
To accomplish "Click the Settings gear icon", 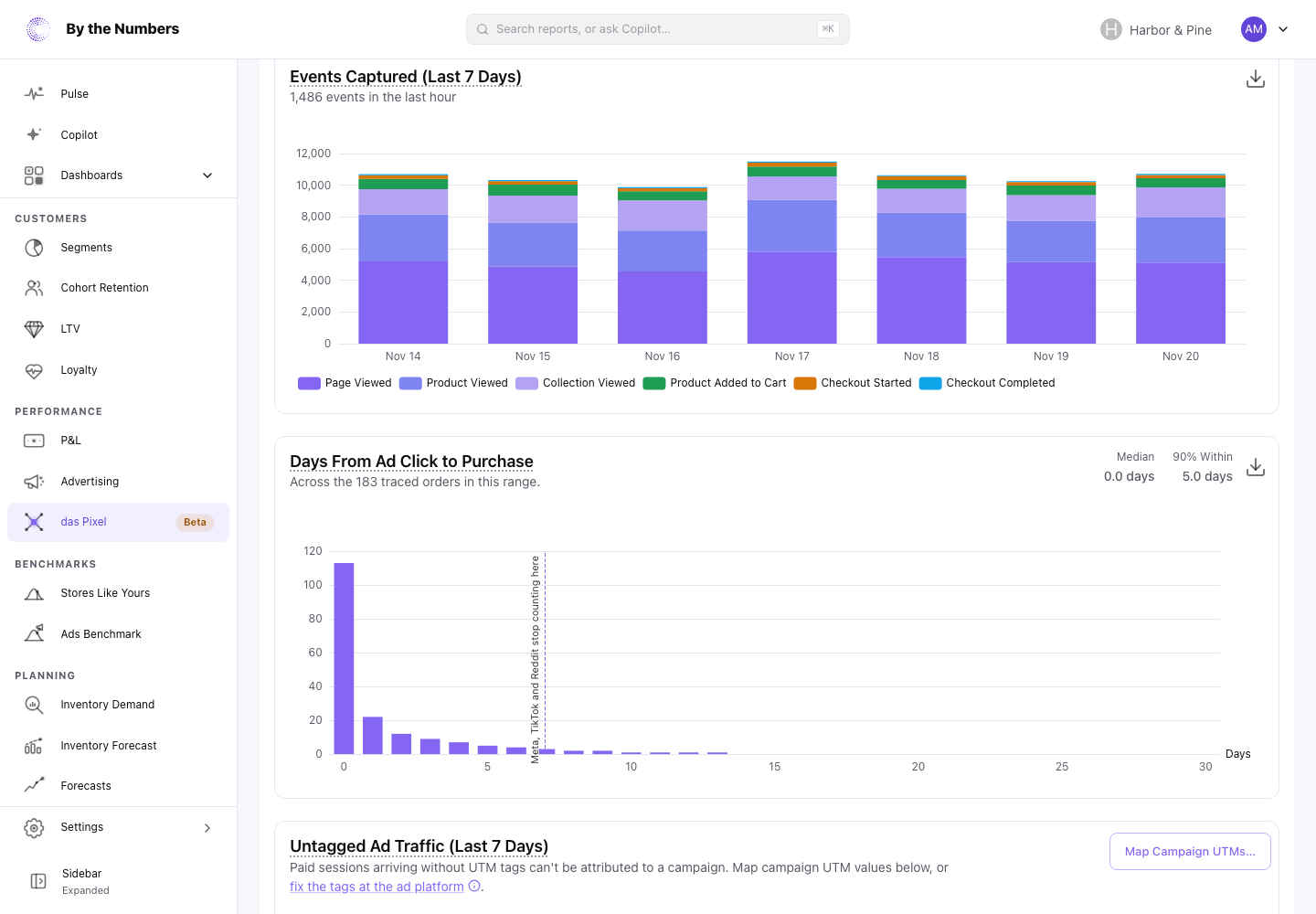I will point(34,828).
